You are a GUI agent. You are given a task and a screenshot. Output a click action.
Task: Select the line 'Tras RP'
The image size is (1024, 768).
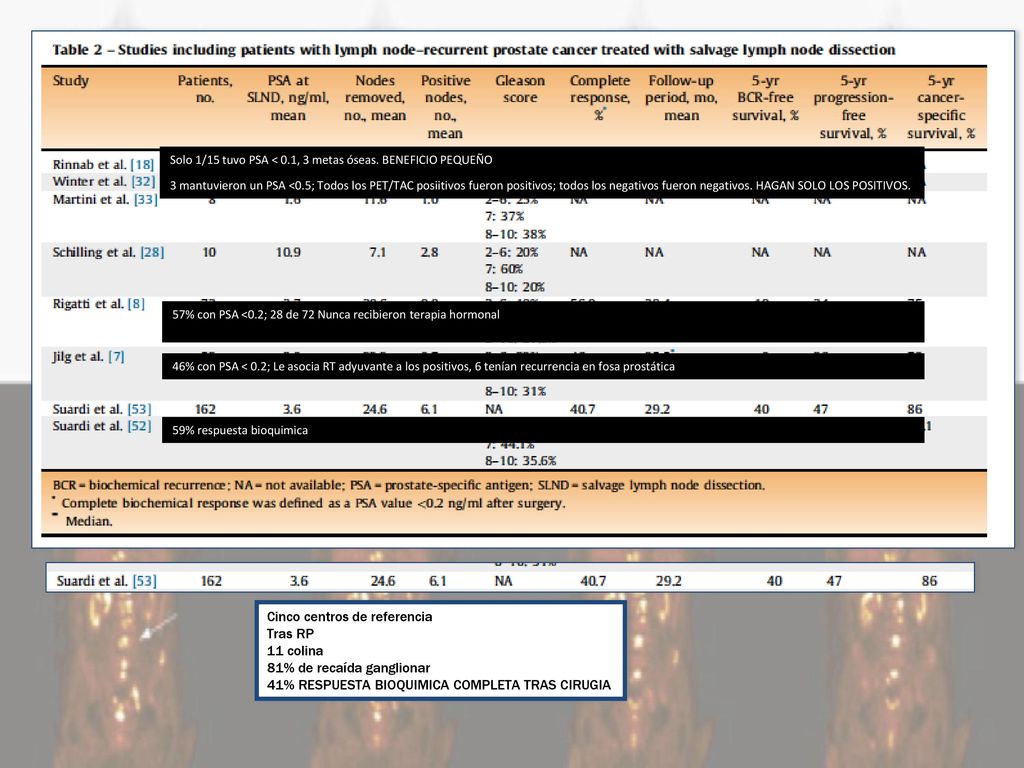(x=290, y=633)
